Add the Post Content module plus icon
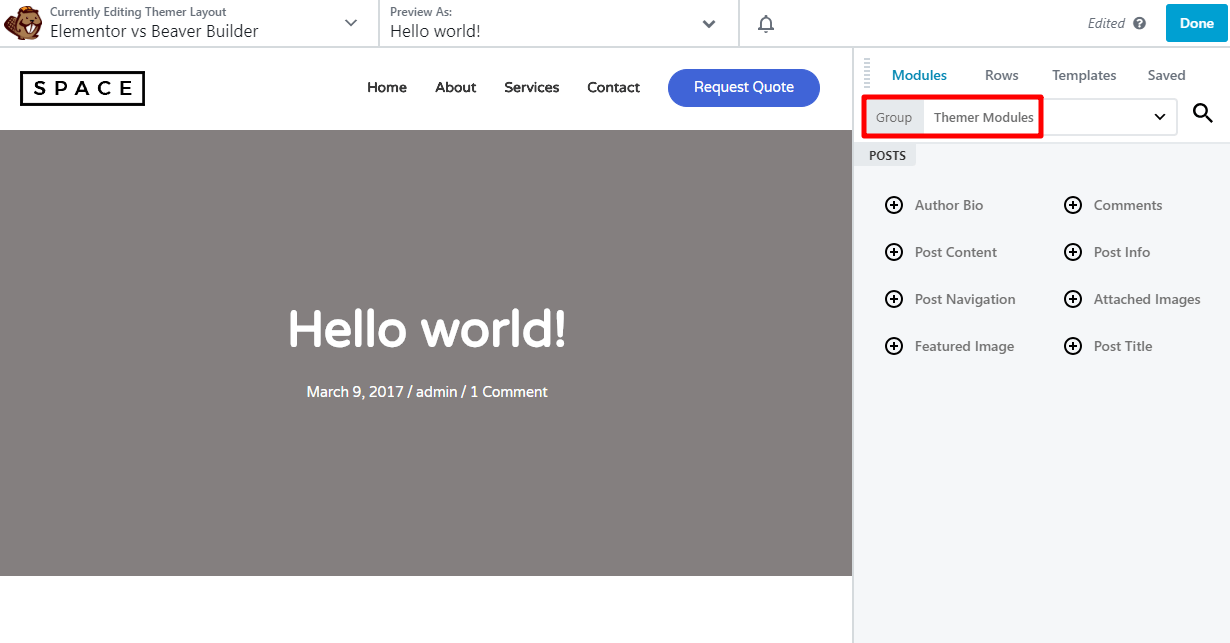 click(894, 252)
